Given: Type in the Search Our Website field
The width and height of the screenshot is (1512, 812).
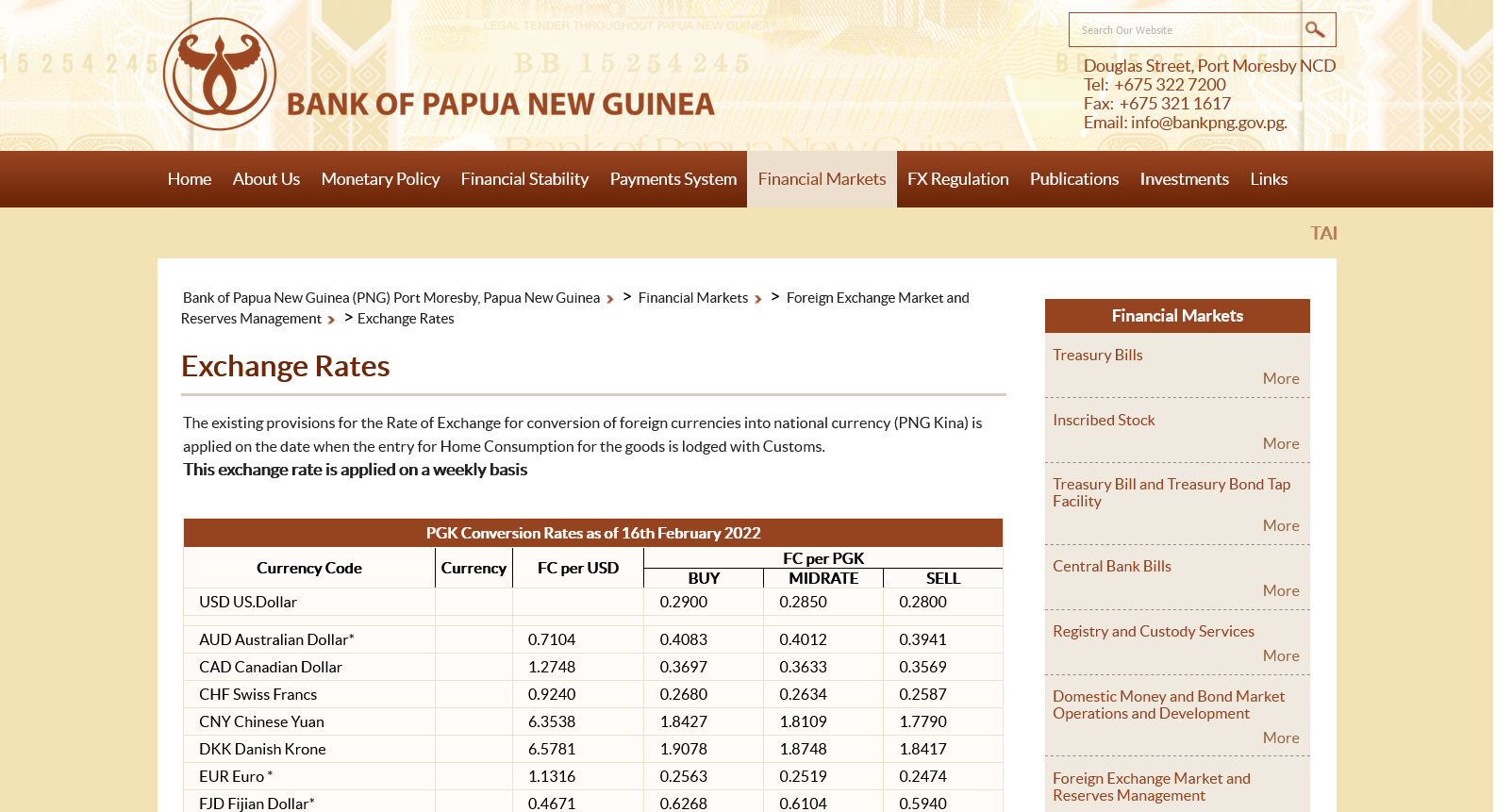Looking at the screenshot, I should (1184, 30).
